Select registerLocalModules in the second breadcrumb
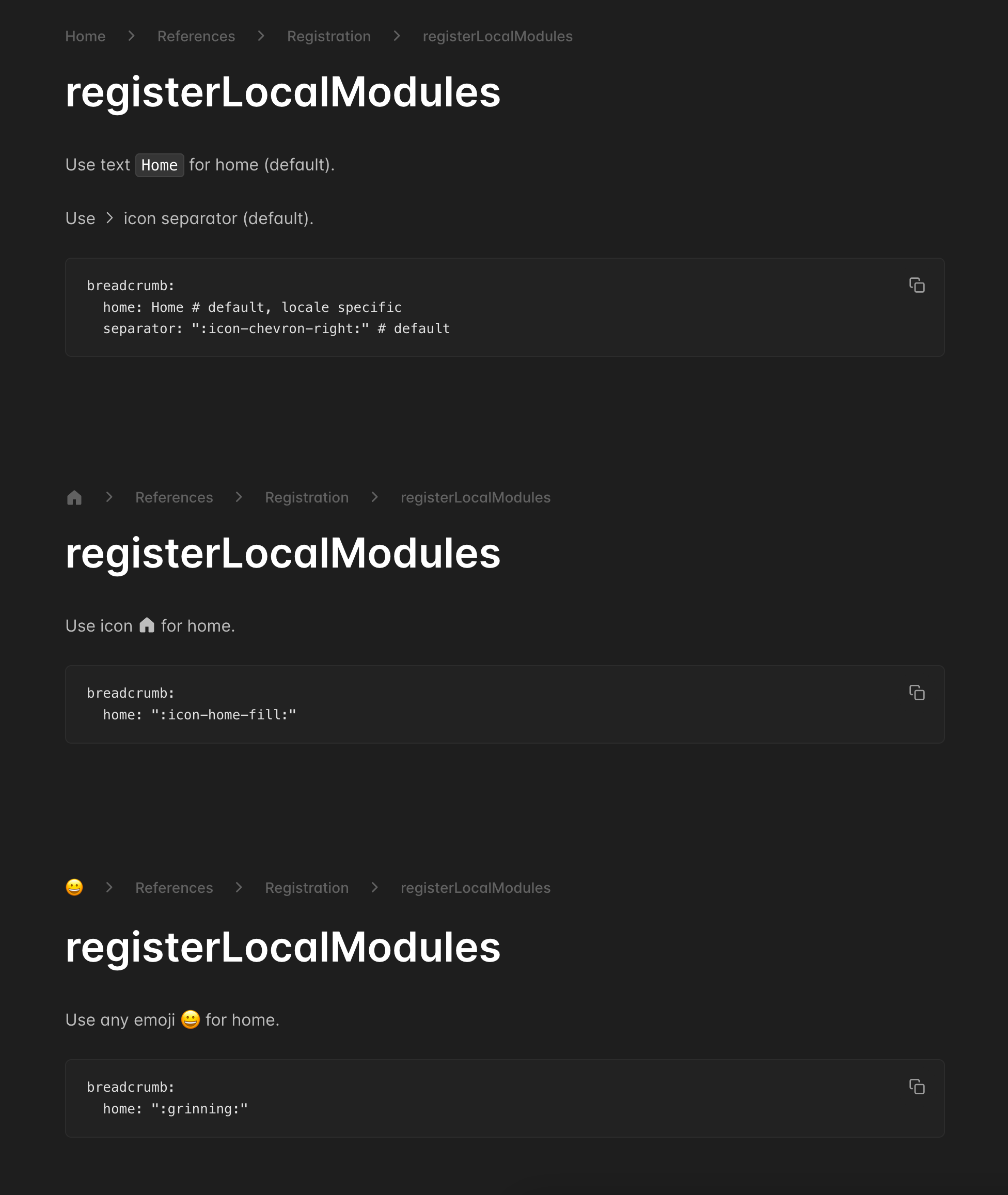Viewport: 1008px width, 1195px height. pos(475,497)
